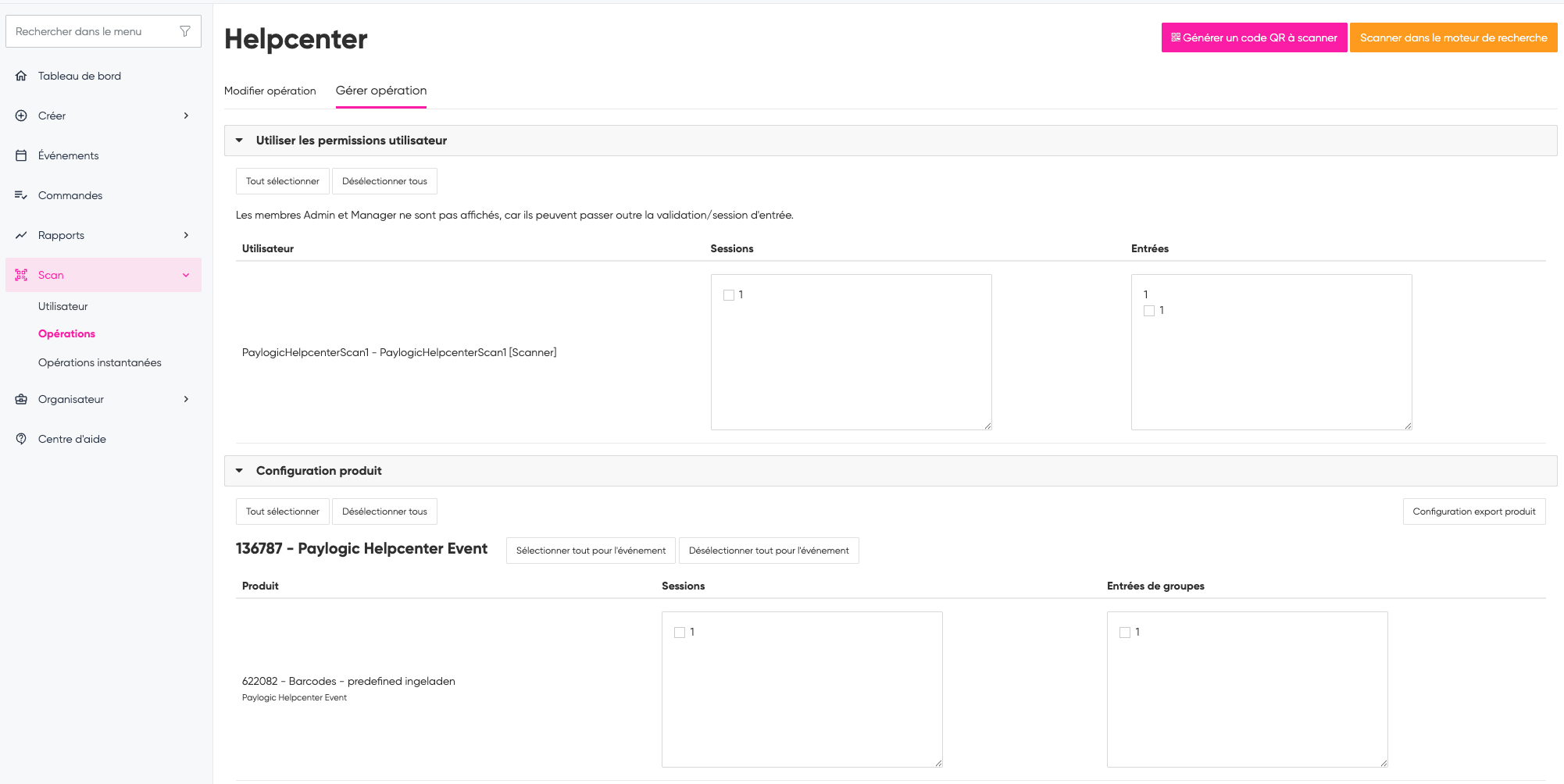Viewport: 1564px width, 784px height.
Task: Open Opérations instantanées in Scan menu
Action: click(x=100, y=362)
